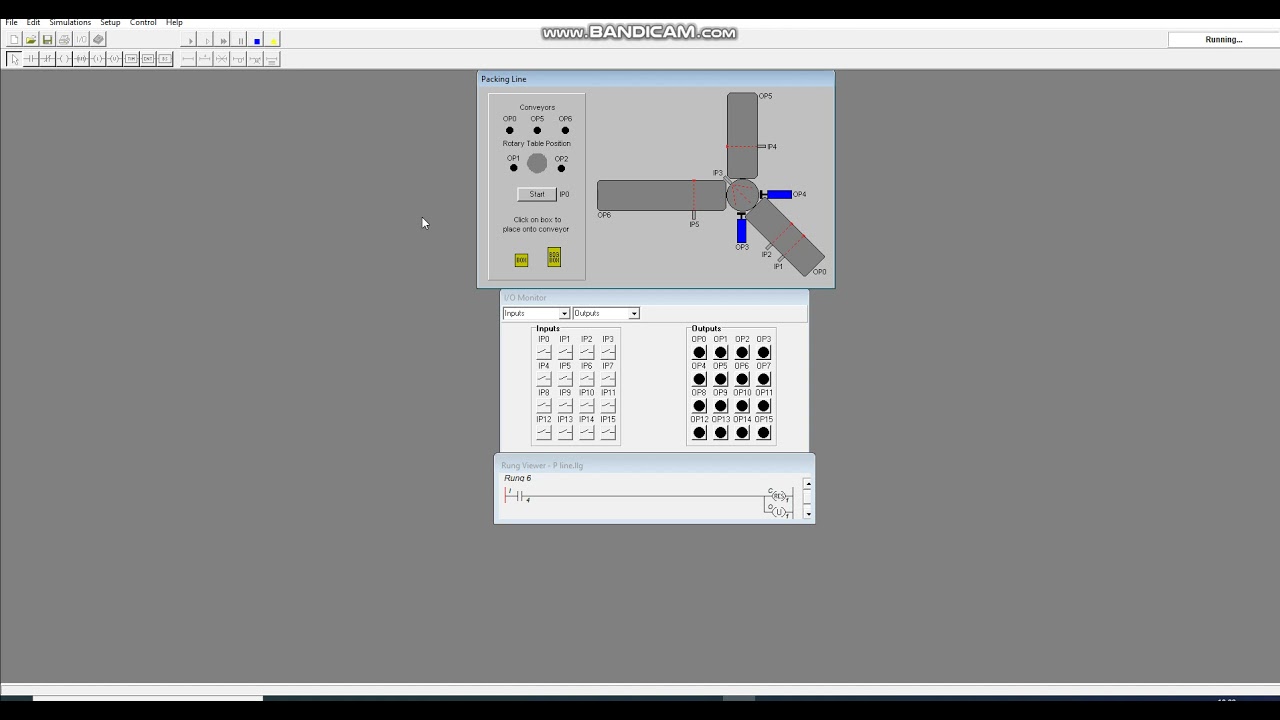Click the I/O toolbar icon
This screenshot has width=1280, height=720.
click(81, 40)
